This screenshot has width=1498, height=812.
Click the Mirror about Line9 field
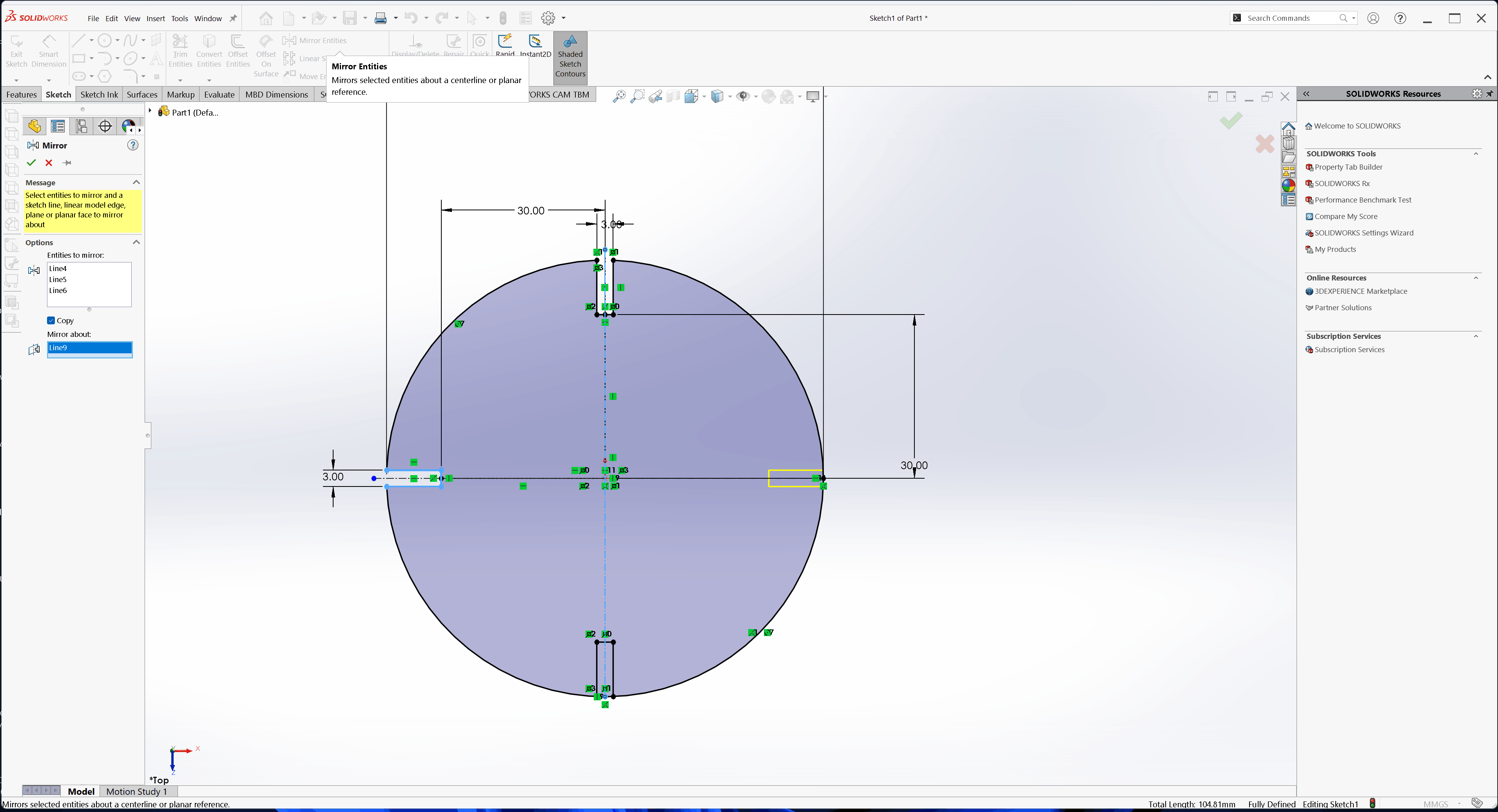[89, 348]
